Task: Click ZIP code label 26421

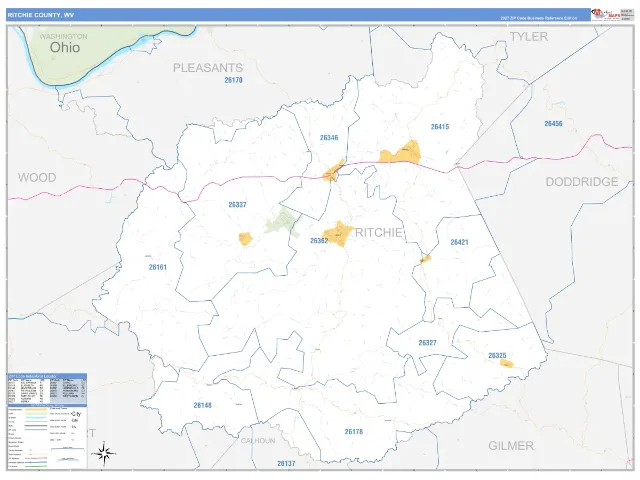Action: (x=460, y=242)
